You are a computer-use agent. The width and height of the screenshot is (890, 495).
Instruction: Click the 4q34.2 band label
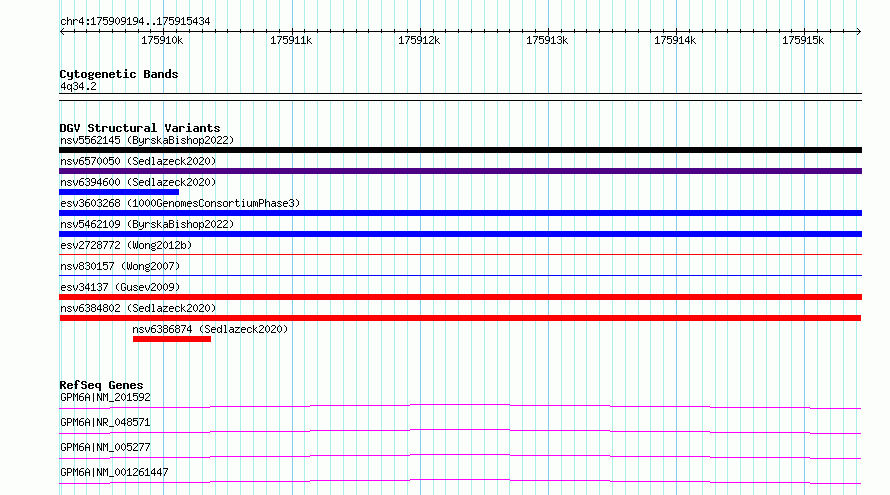(78, 86)
